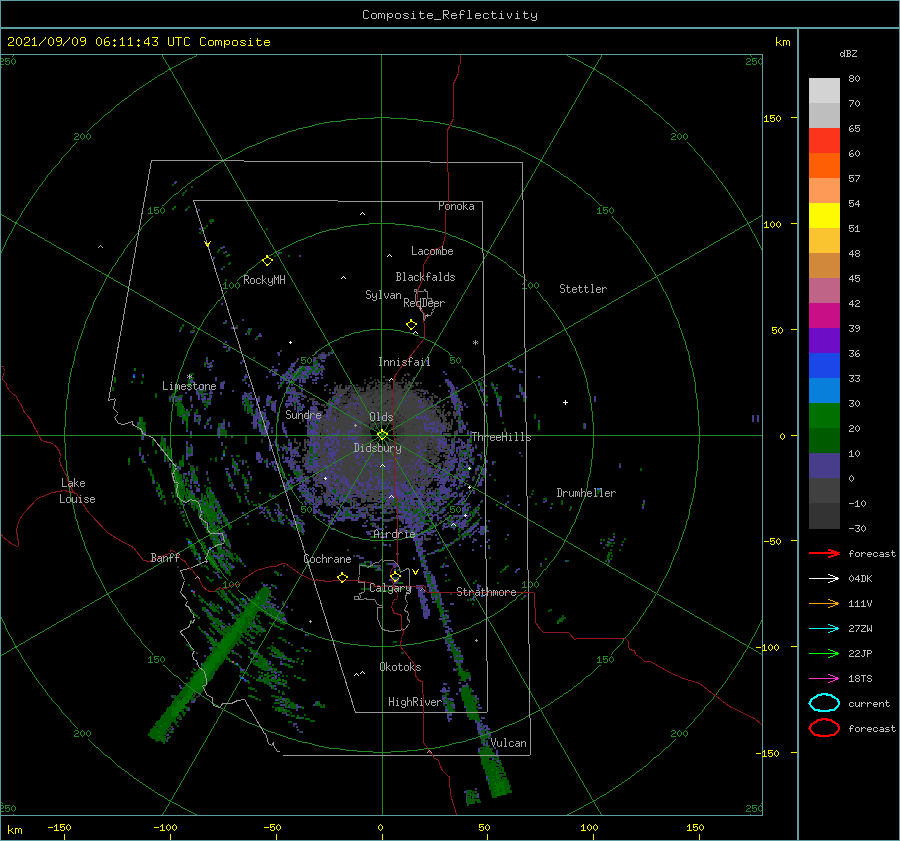This screenshot has width=900, height=841.
Task: Click the Vulcan label
Action: coord(508,743)
